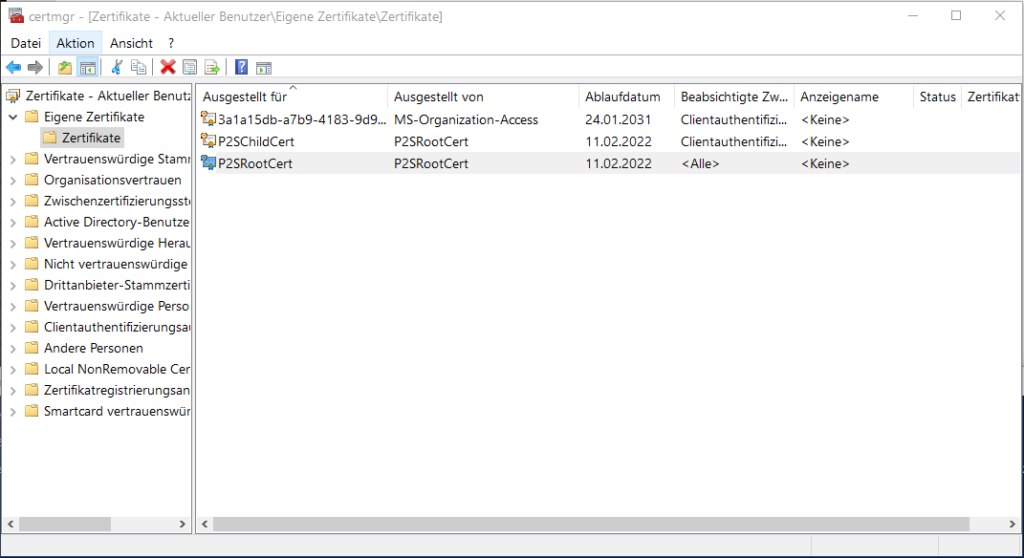
Task: Expand the Nicht vertrauenswürdige node
Action: (x=13, y=264)
